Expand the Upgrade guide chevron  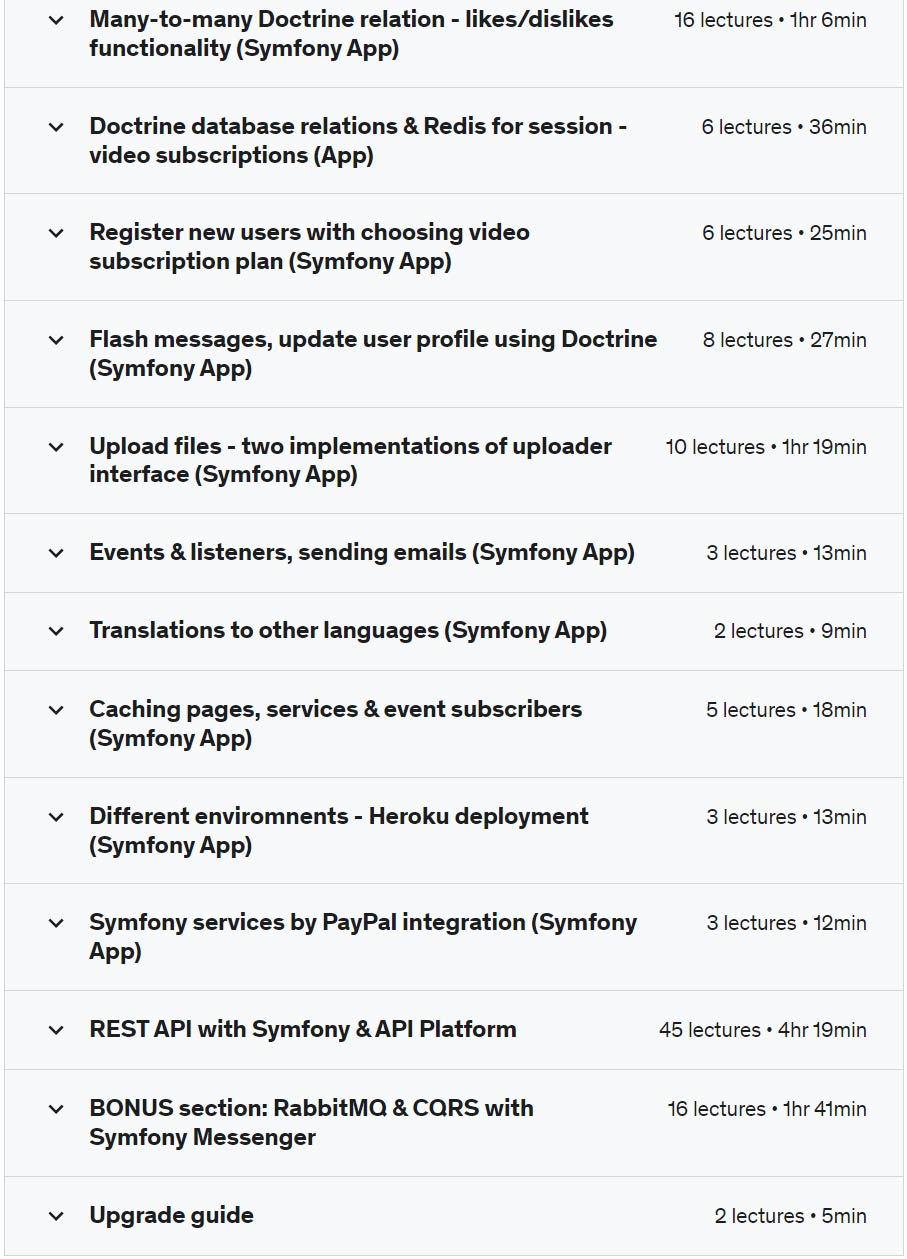(56, 1216)
